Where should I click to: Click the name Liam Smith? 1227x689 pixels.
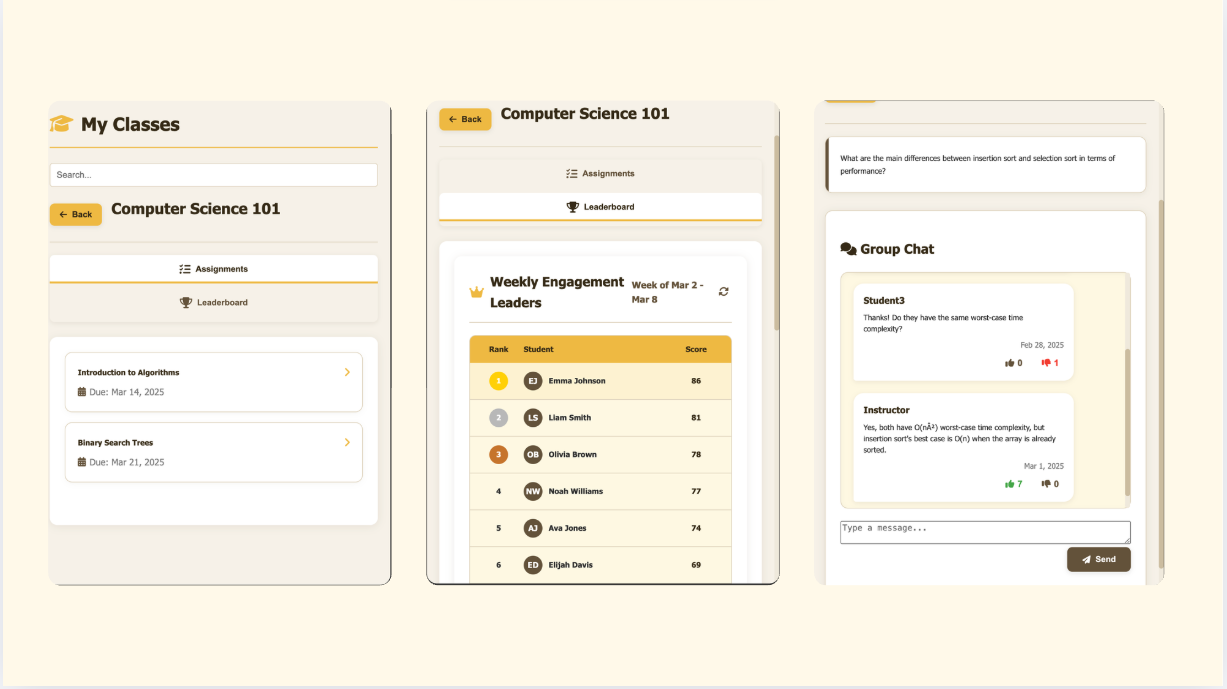(570, 418)
